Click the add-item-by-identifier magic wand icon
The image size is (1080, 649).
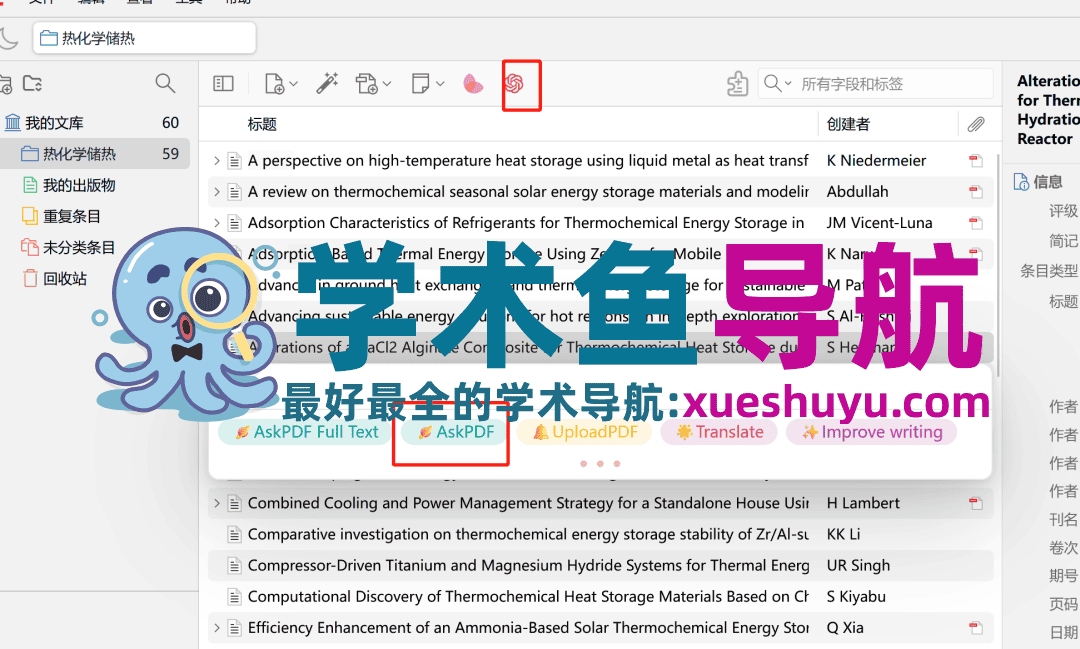click(x=325, y=83)
